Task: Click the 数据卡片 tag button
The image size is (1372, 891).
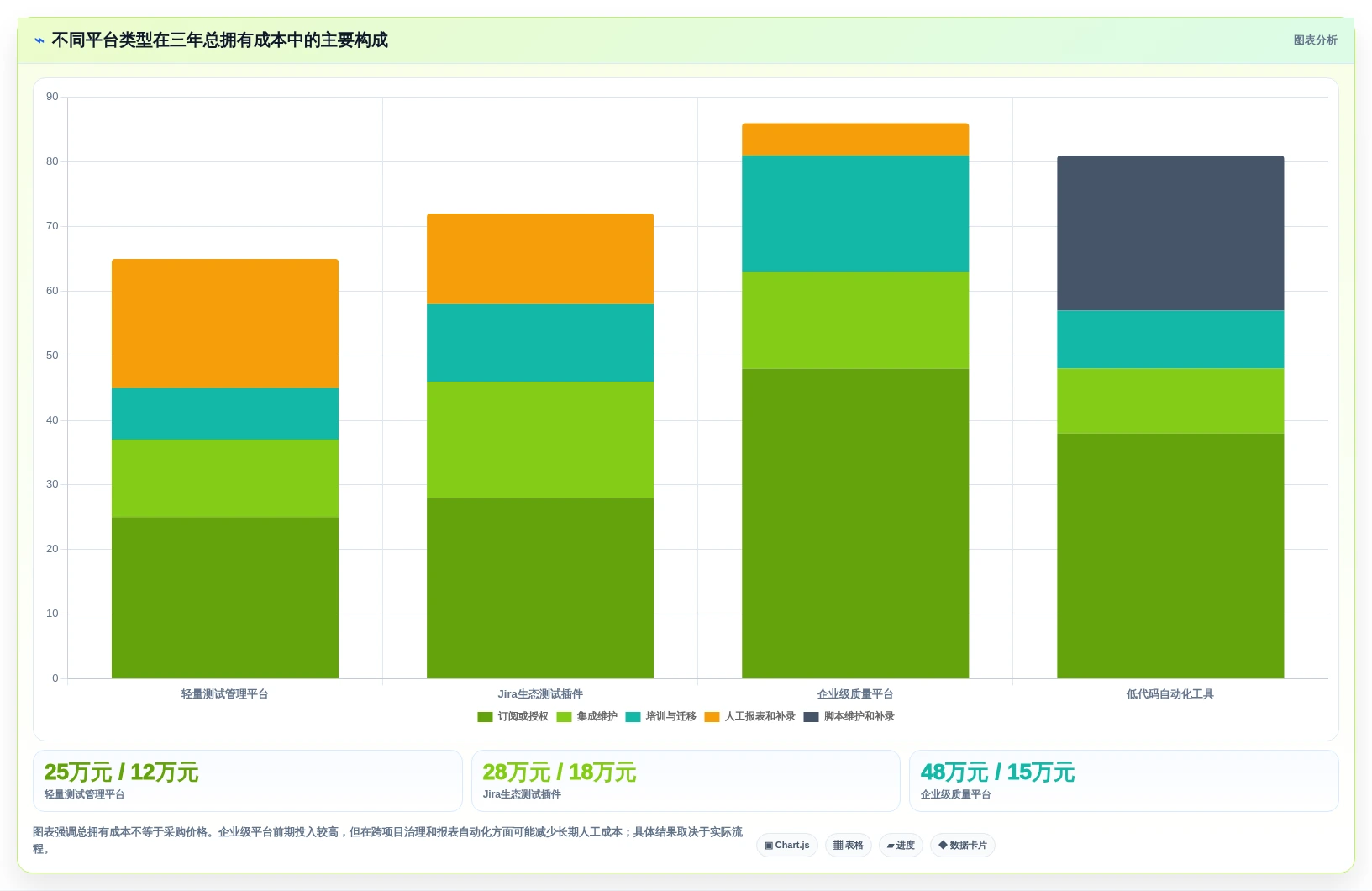Action: pyautogui.click(x=963, y=846)
